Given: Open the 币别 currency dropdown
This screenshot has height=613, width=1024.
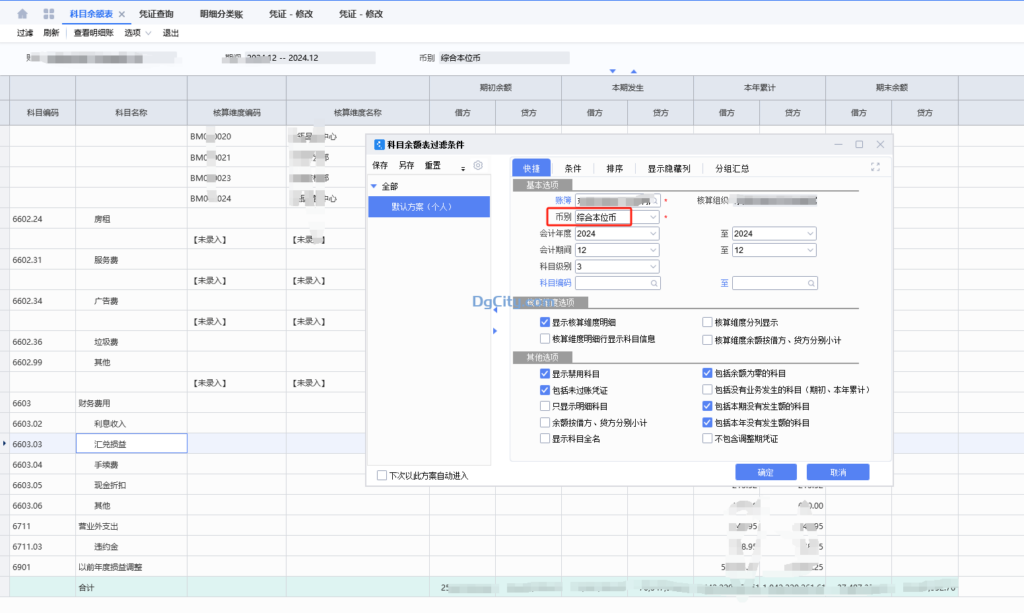Looking at the screenshot, I should pyautogui.click(x=653, y=217).
